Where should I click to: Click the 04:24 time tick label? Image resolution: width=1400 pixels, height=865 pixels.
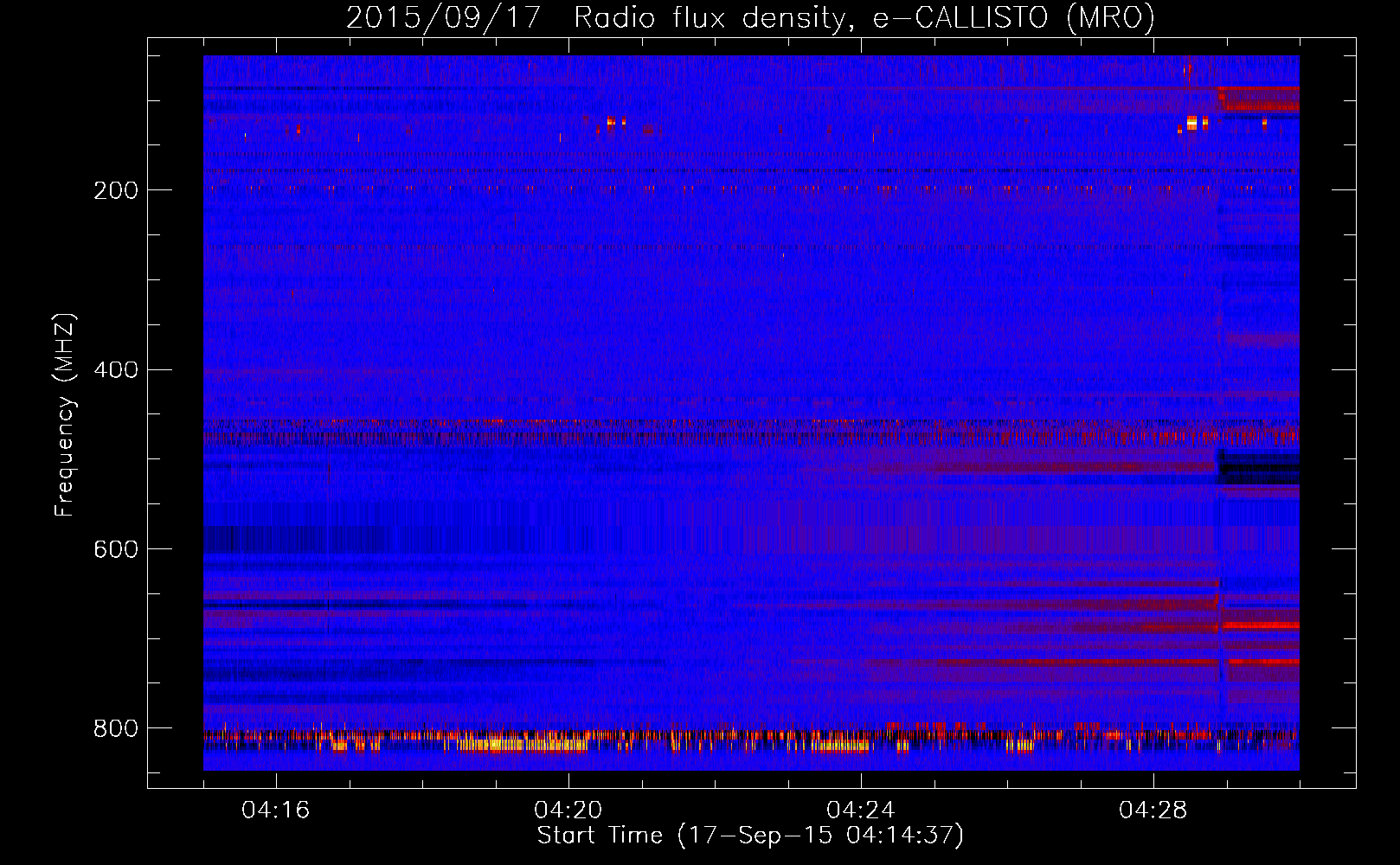point(861,811)
